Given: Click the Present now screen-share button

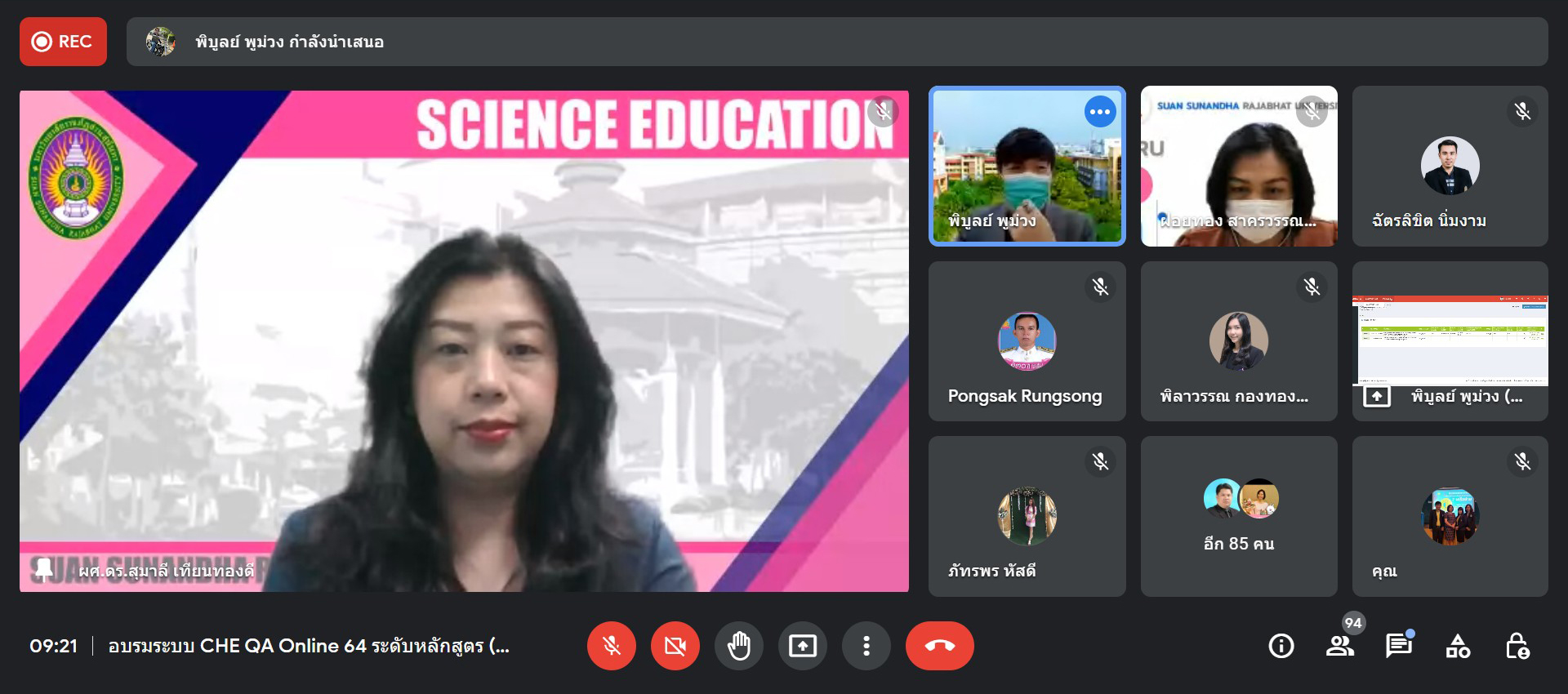Looking at the screenshot, I should tap(802, 646).
